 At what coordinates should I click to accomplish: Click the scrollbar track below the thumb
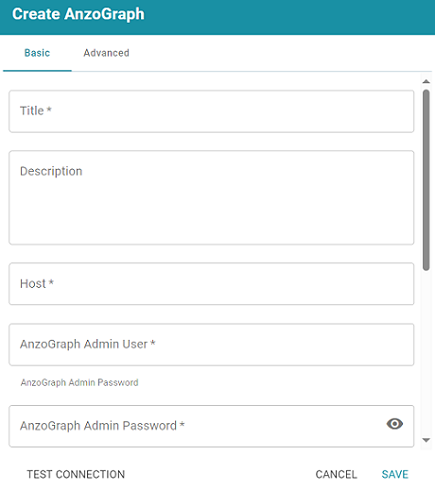point(426,353)
